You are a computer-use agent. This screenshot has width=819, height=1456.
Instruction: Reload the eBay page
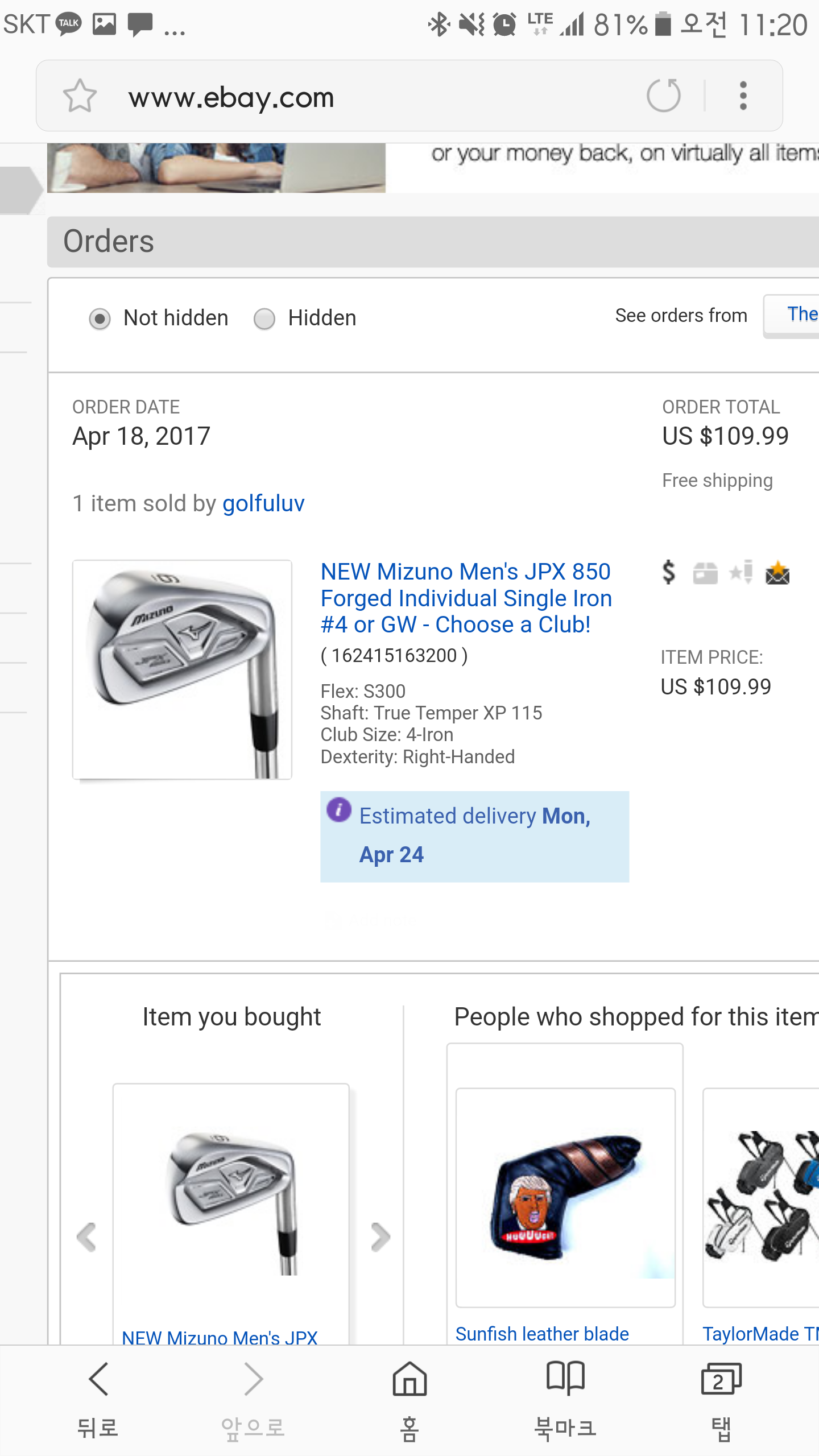(x=663, y=96)
